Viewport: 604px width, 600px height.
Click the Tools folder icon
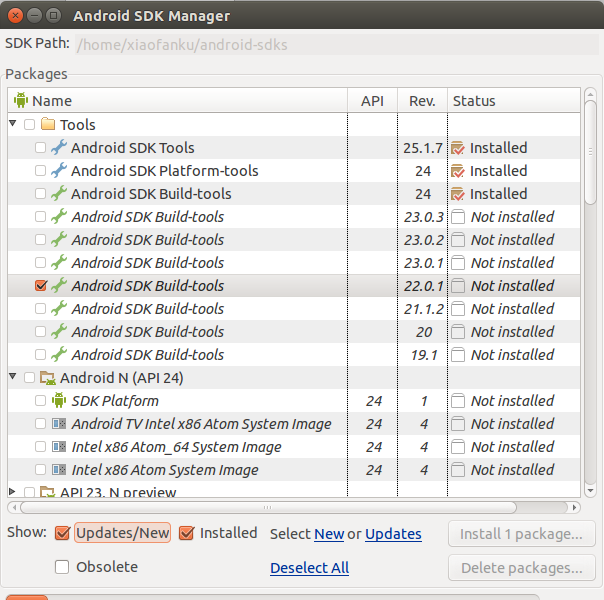pyautogui.click(x=48, y=124)
